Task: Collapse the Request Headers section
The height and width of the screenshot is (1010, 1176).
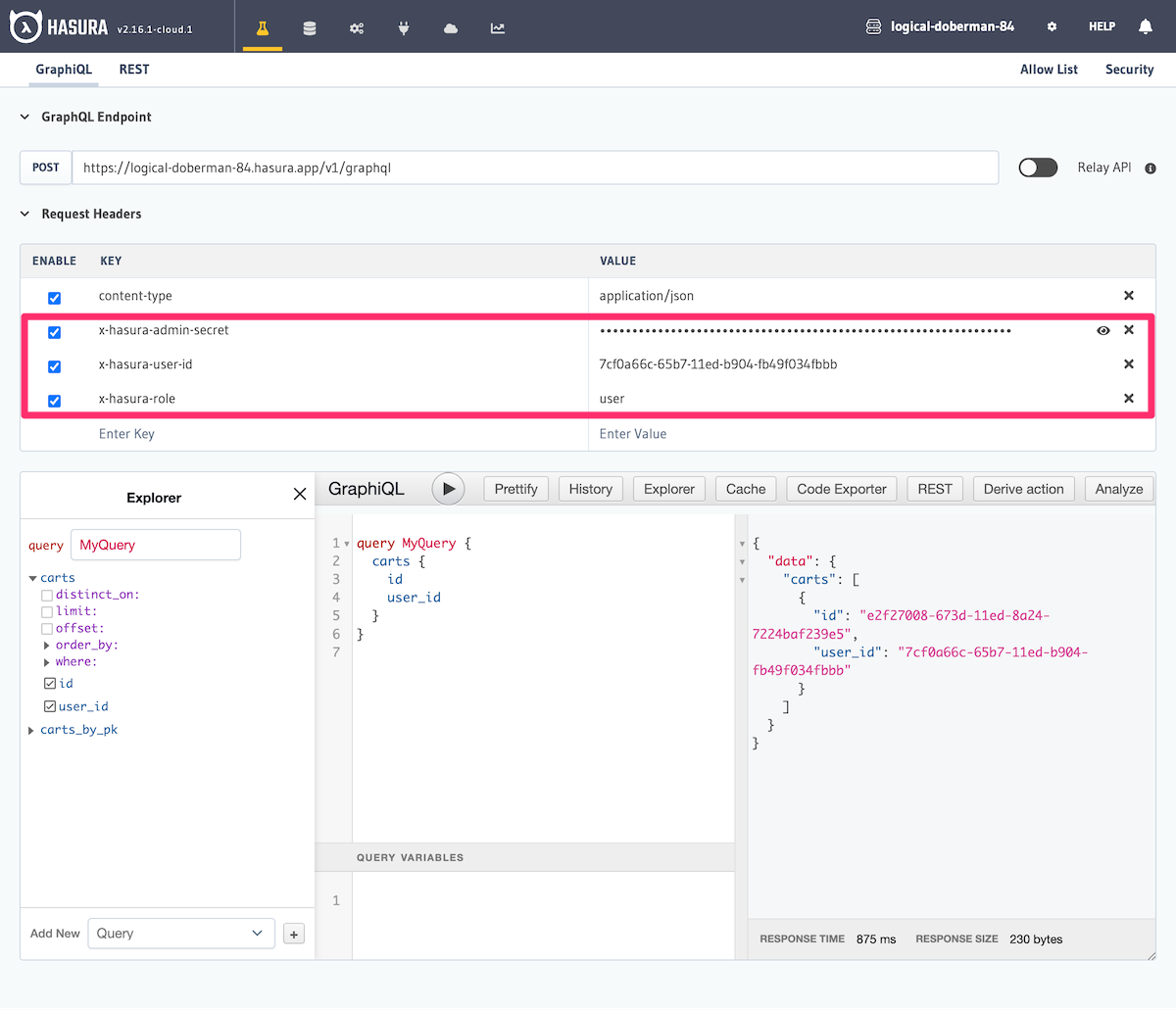Action: tap(24, 214)
